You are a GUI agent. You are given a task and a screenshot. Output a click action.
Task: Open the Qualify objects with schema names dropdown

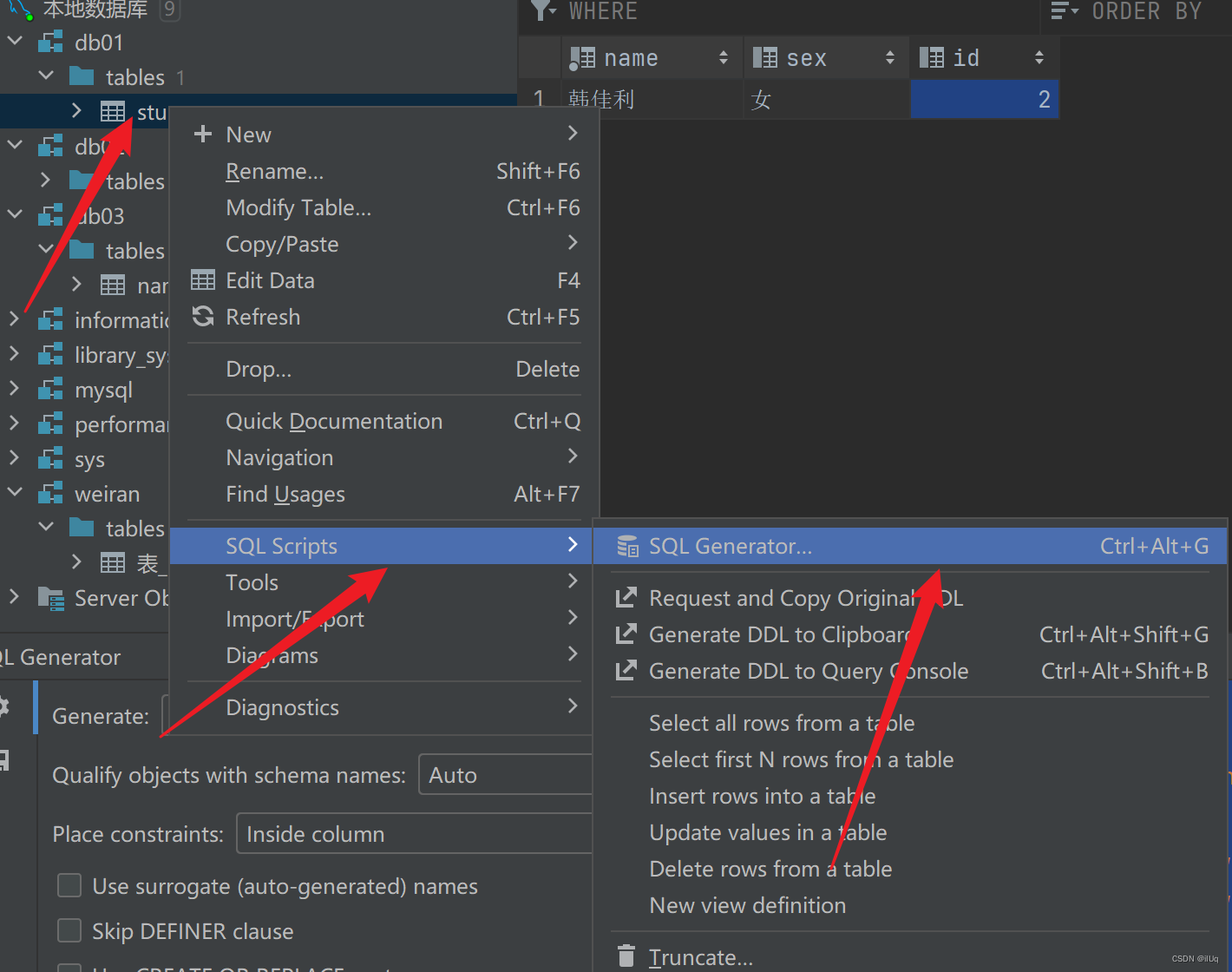click(505, 774)
